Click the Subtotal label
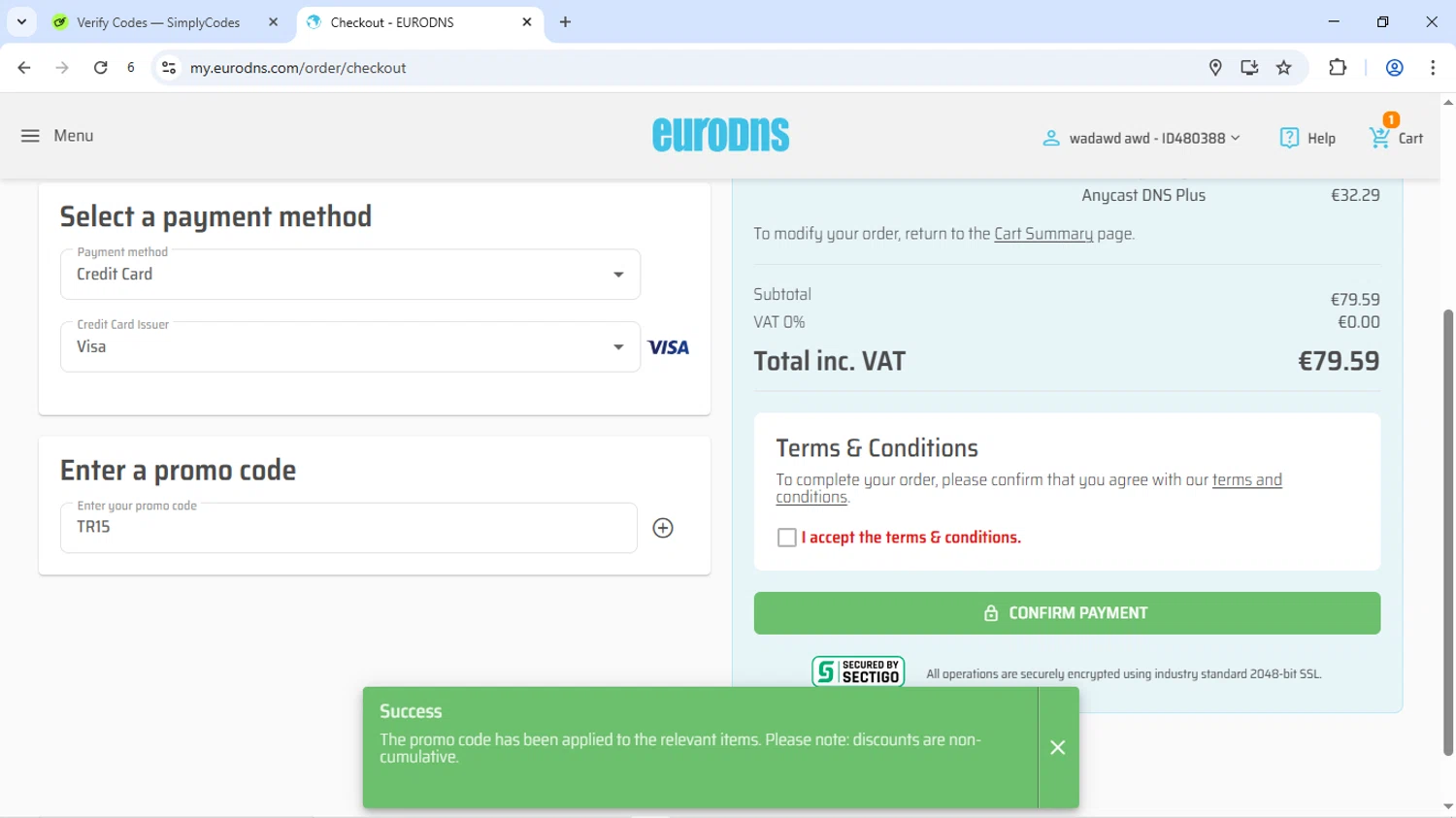The image size is (1456, 818). [782, 294]
